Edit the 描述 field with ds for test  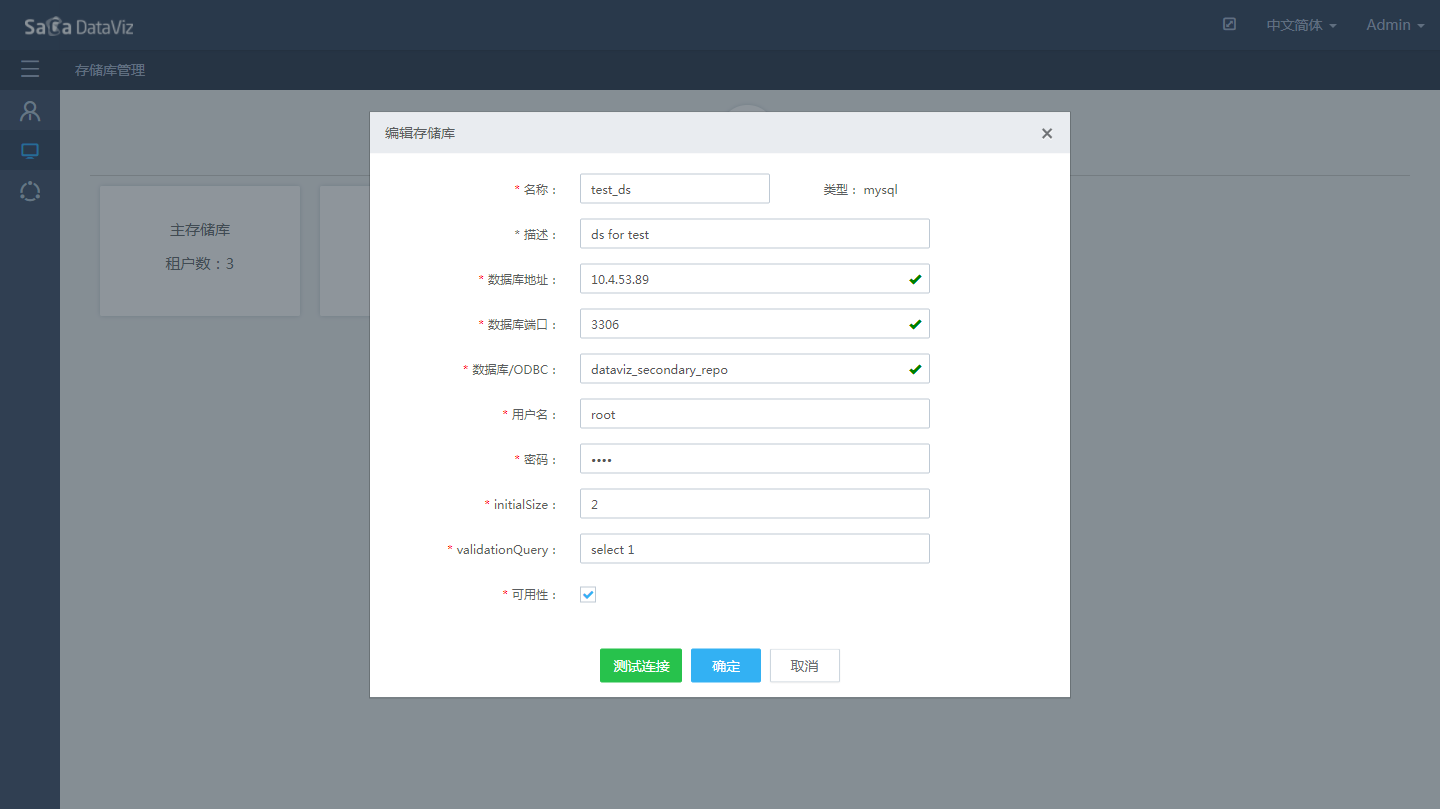pos(755,234)
